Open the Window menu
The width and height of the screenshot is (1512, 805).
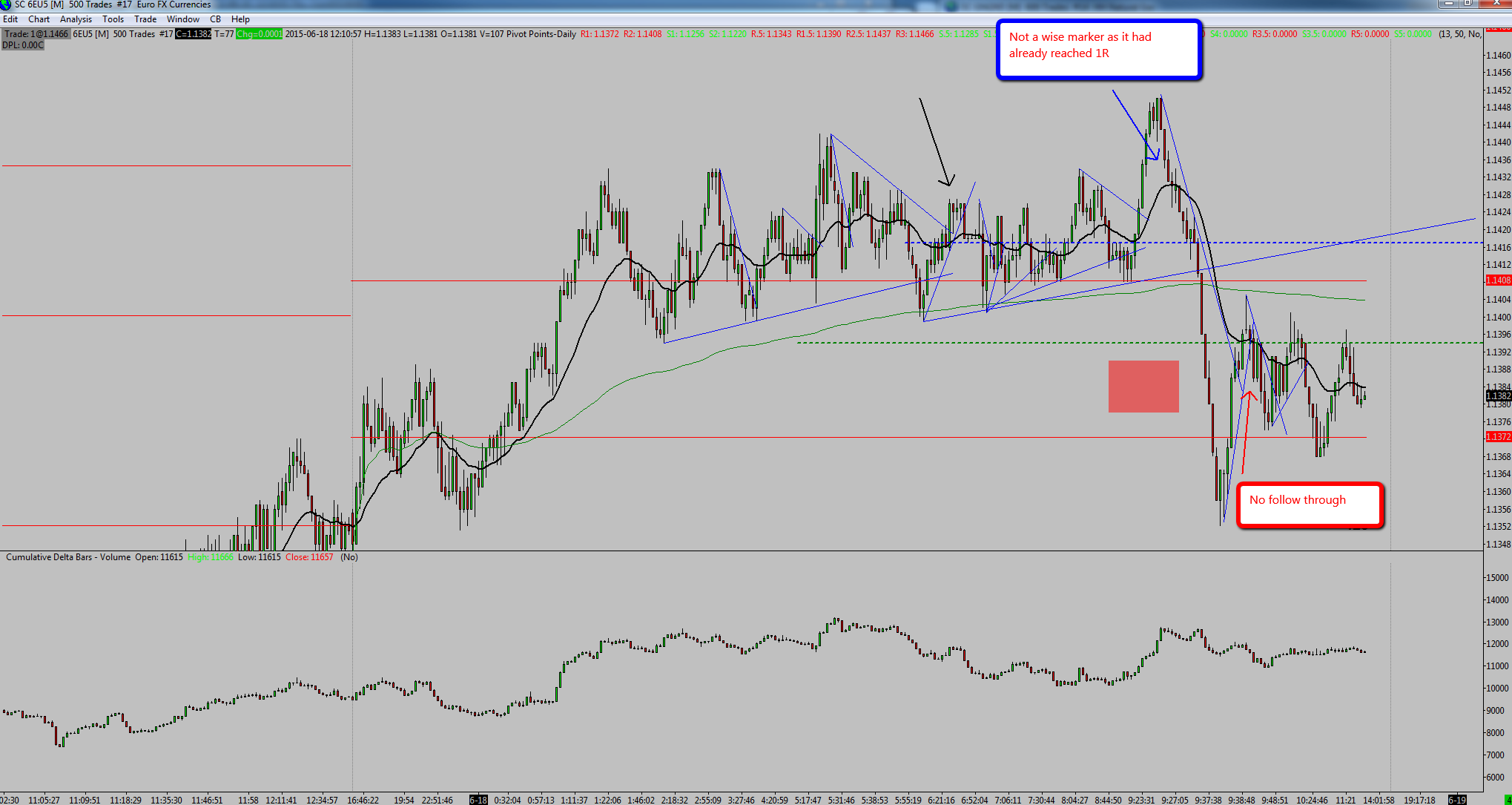183,19
